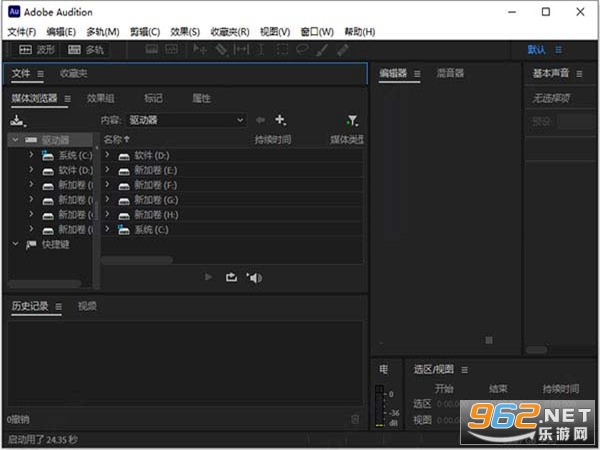The width and height of the screenshot is (600, 450).
Task: Switch to the 收藏夹 panel tab
Action: tap(73, 73)
